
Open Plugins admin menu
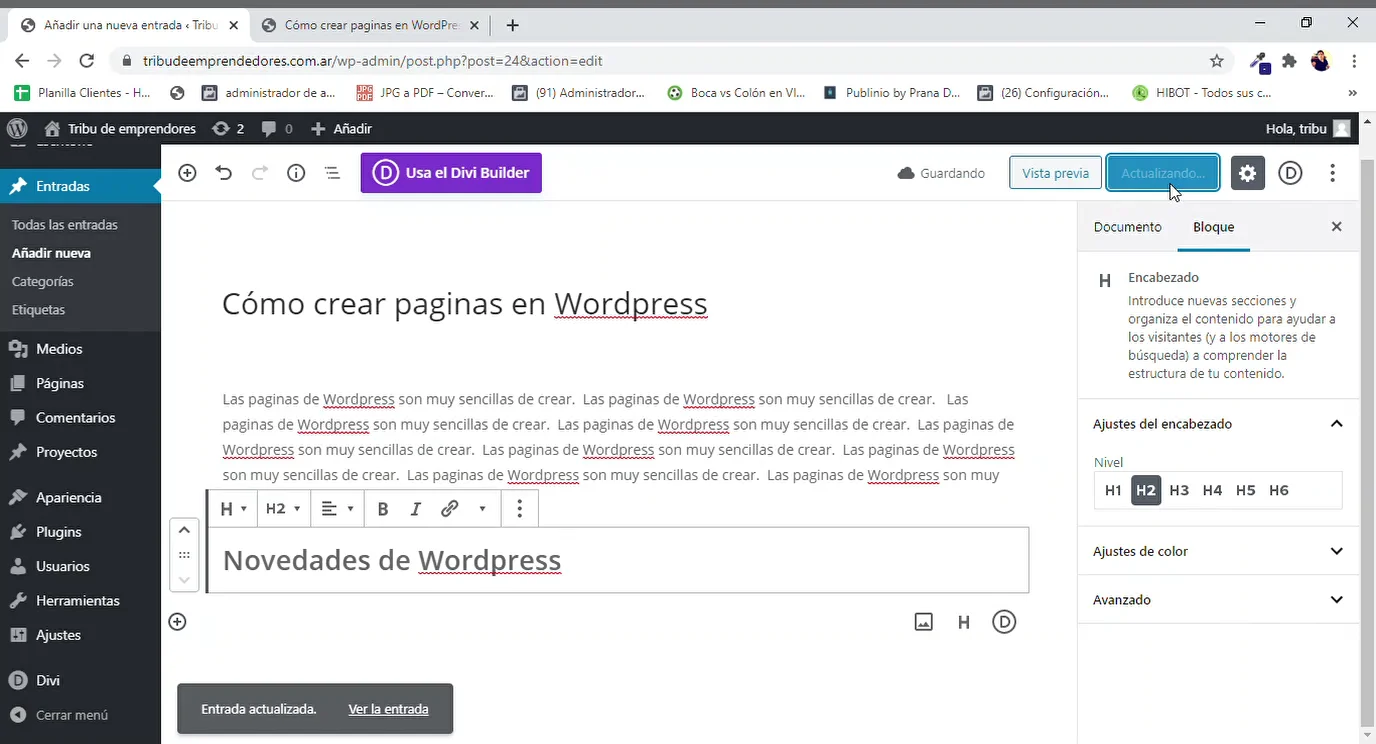pyautogui.click(x=80, y=532)
